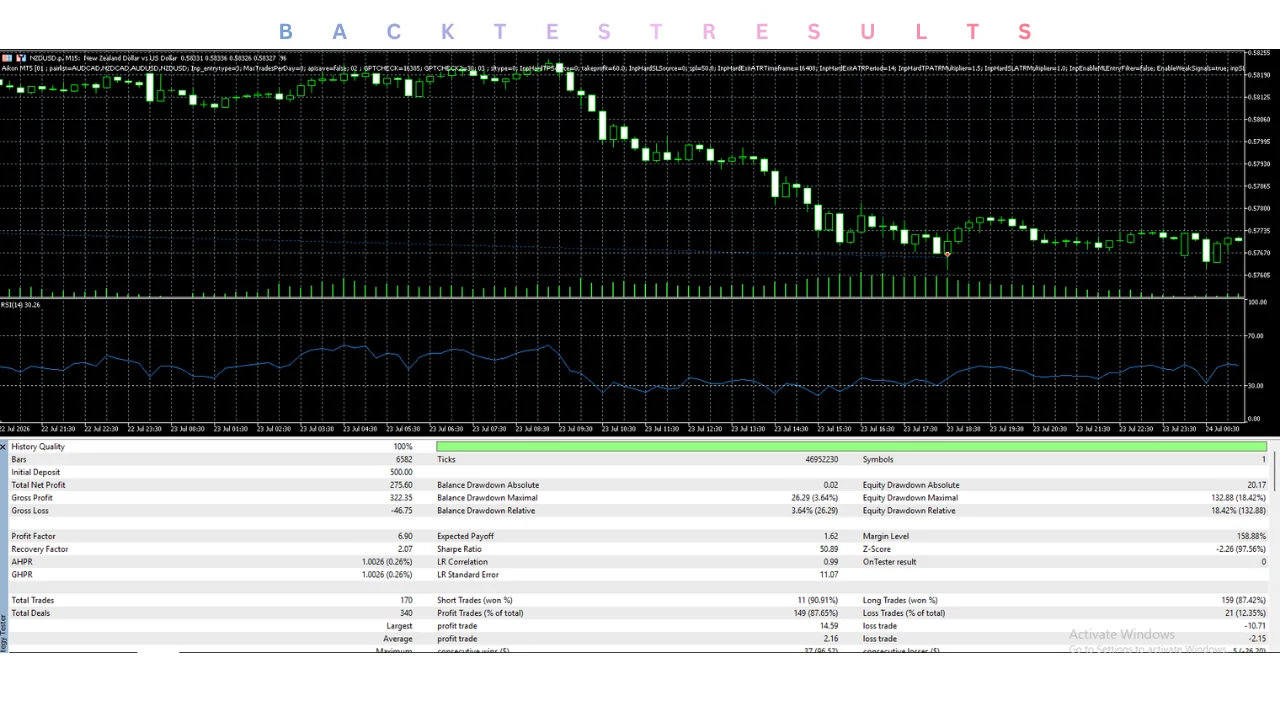Click the 23 Jul 09:30 time axis label
Screen dimensions: 1280x720
point(577,428)
